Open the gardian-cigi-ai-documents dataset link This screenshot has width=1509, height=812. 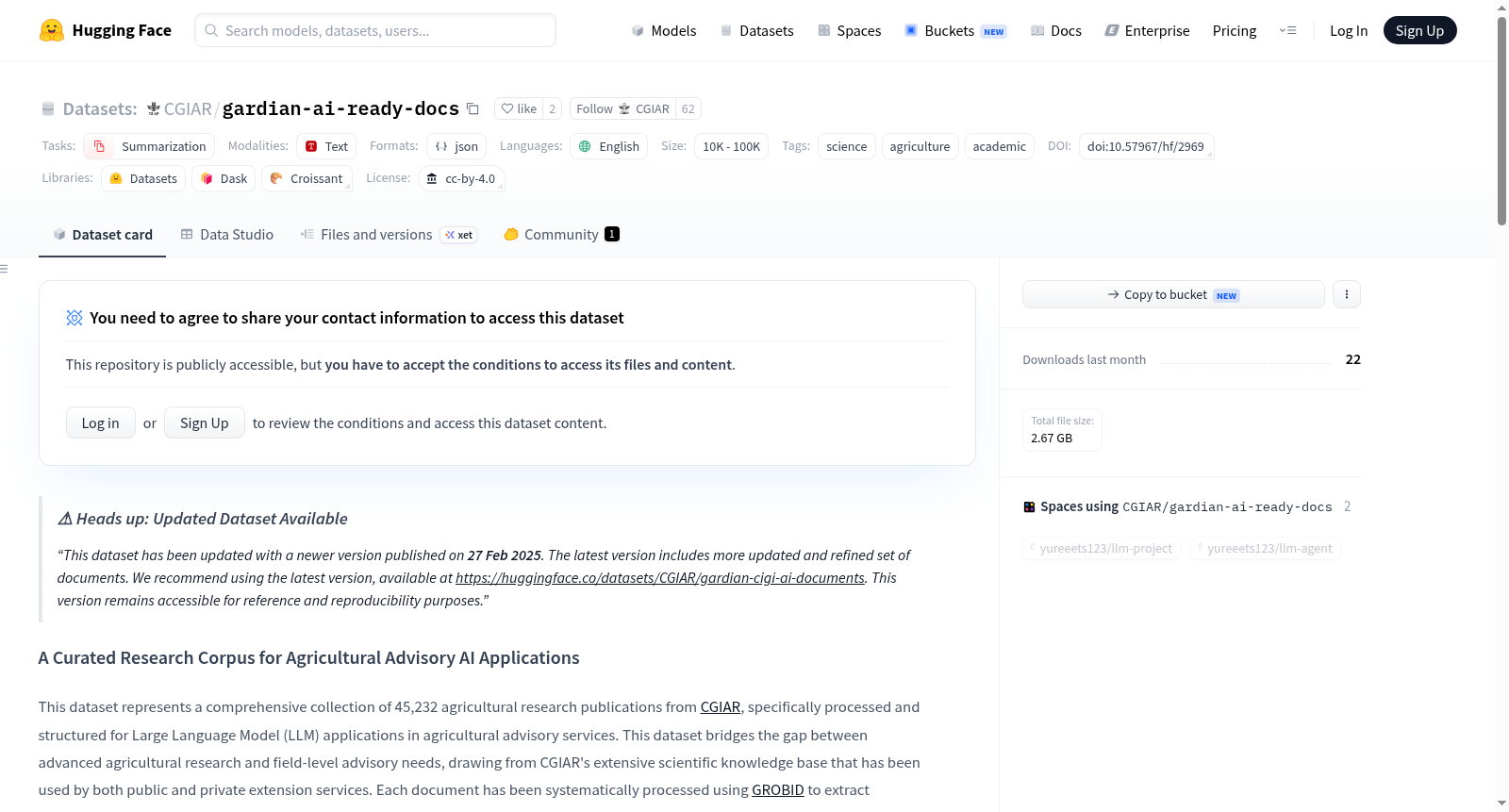660,578
